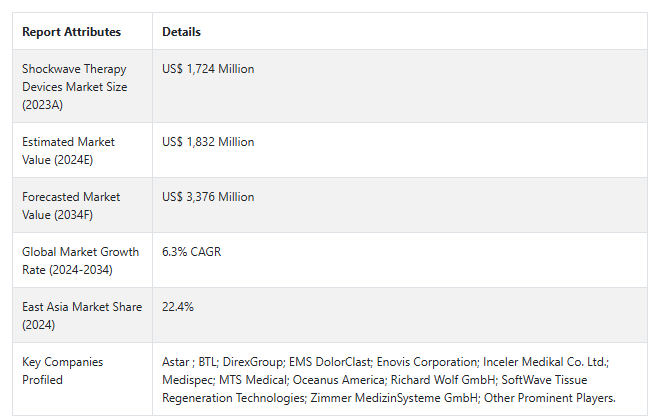Click the Richard Wolf GmbH company name
The height and width of the screenshot is (418, 655).
pos(443,380)
